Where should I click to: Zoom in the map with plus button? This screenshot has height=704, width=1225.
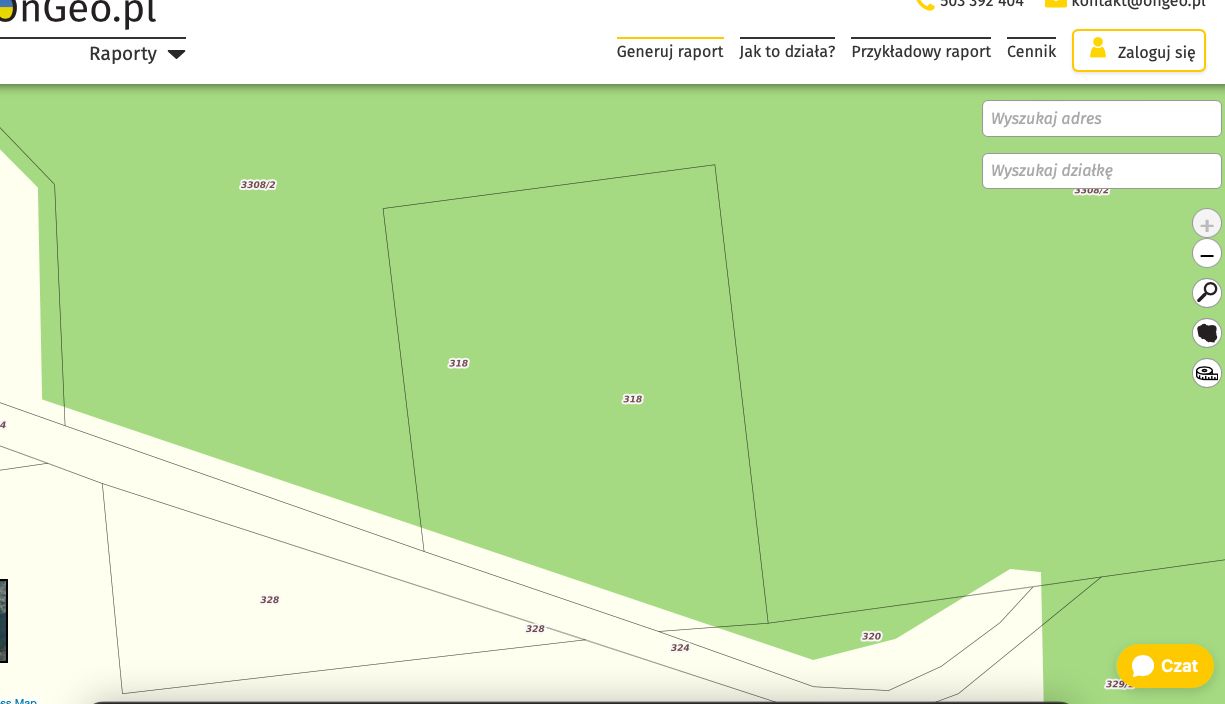point(1207,224)
